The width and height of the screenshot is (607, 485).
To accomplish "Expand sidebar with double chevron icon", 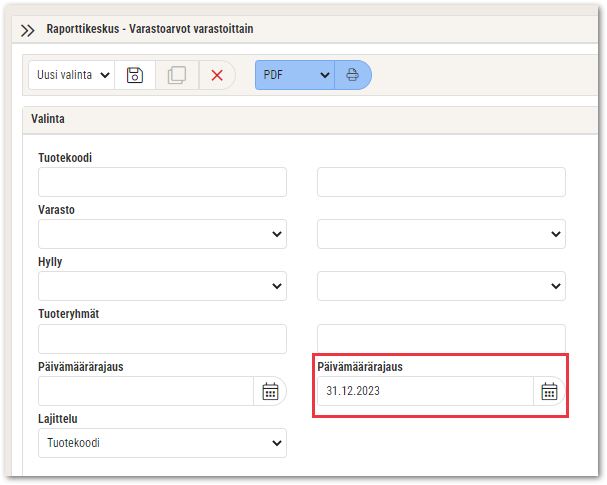I will click(27, 30).
